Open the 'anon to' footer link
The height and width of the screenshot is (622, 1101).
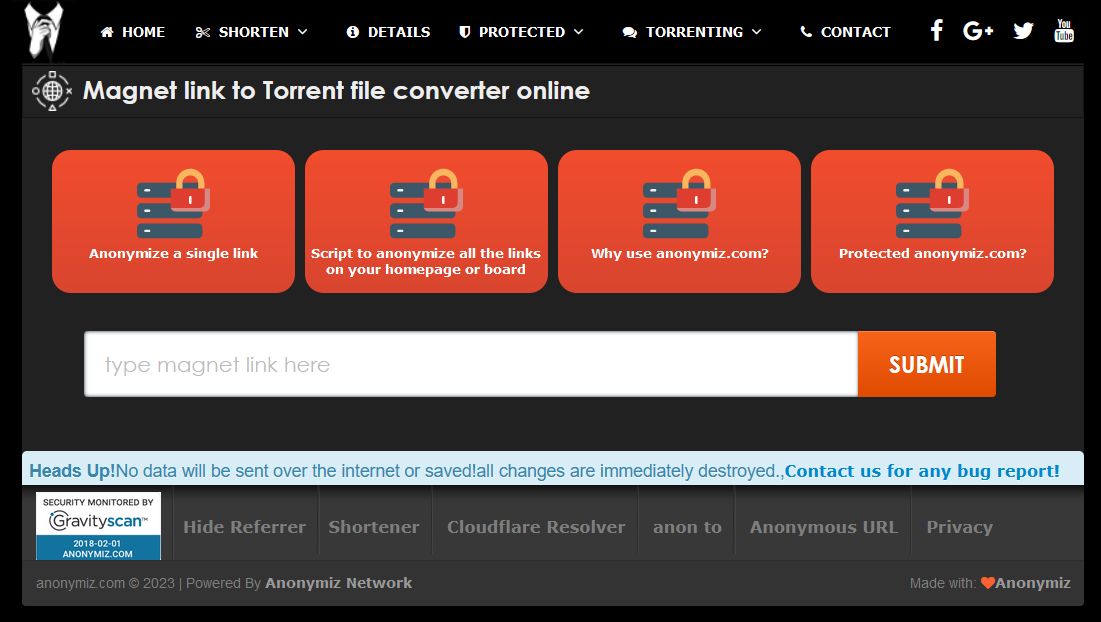[687, 527]
